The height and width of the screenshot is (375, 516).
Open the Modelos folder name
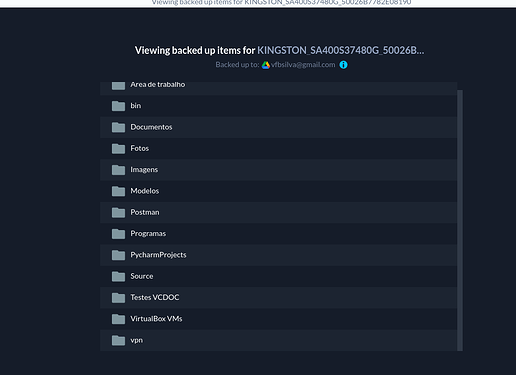pos(145,191)
